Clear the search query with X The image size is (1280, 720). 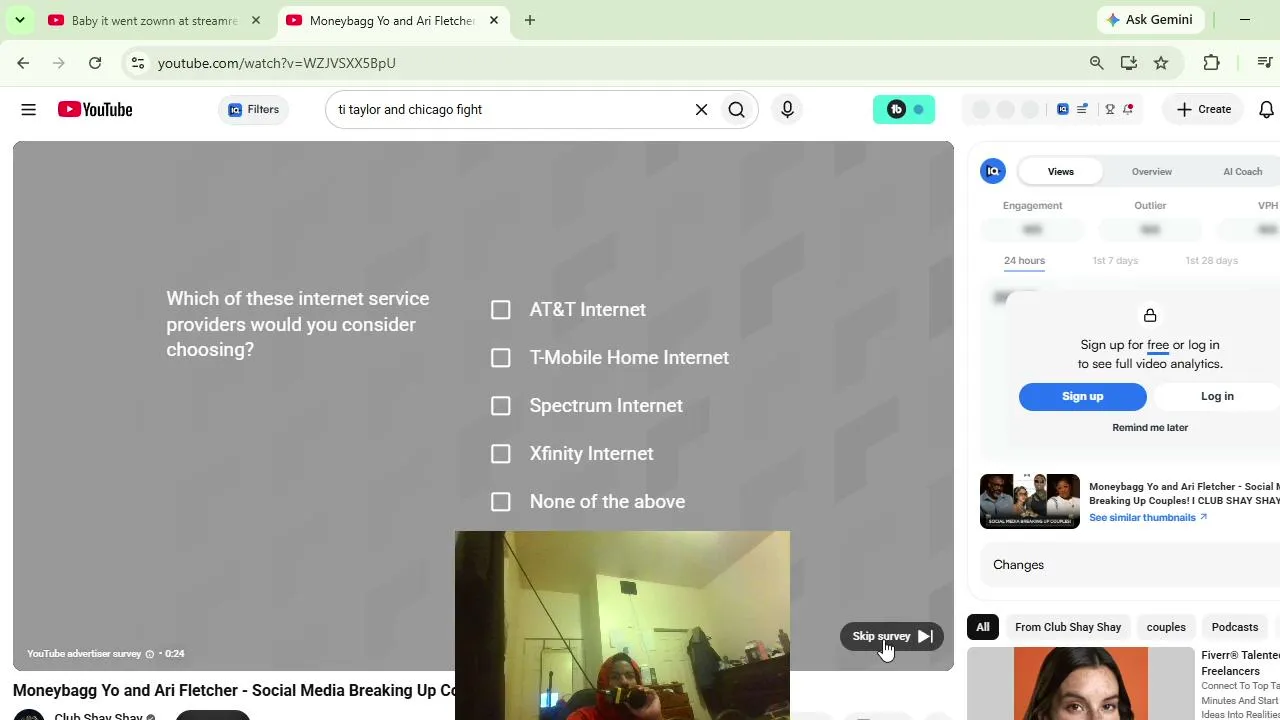[x=701, y=110]
